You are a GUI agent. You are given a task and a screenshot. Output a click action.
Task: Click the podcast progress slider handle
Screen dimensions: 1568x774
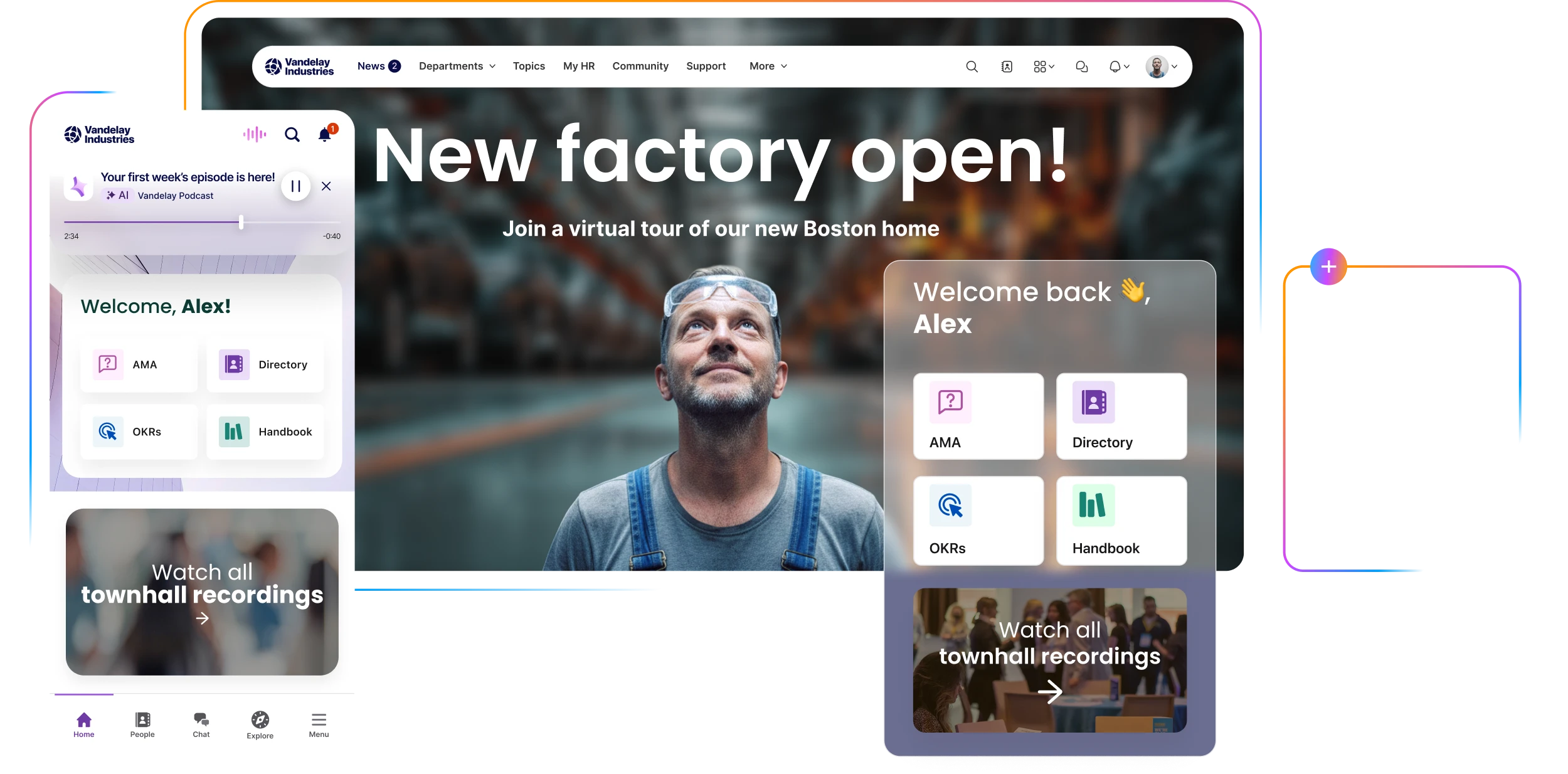[241, 221]
